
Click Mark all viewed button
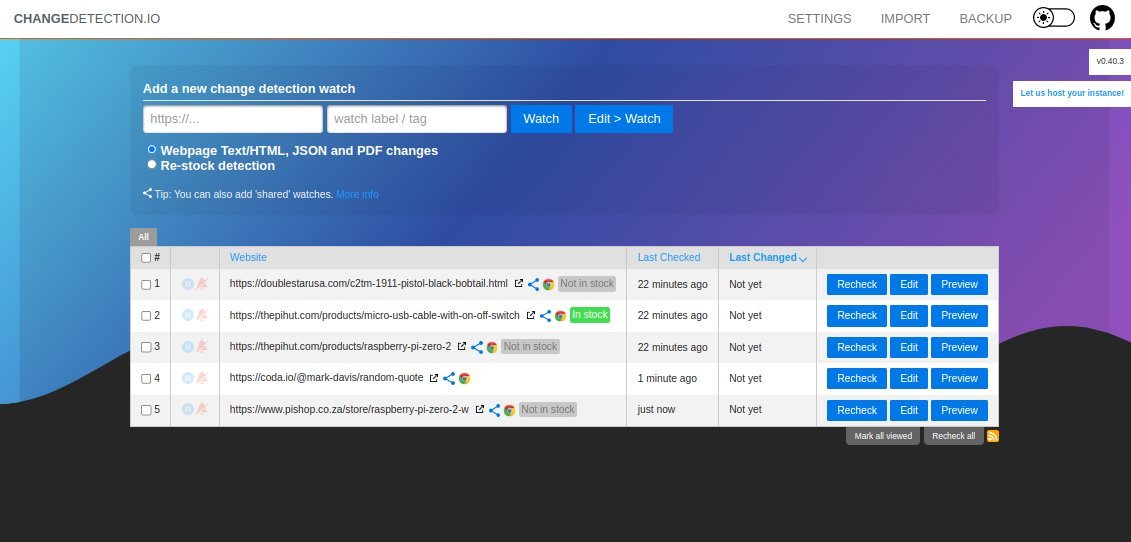pos(883,436)
